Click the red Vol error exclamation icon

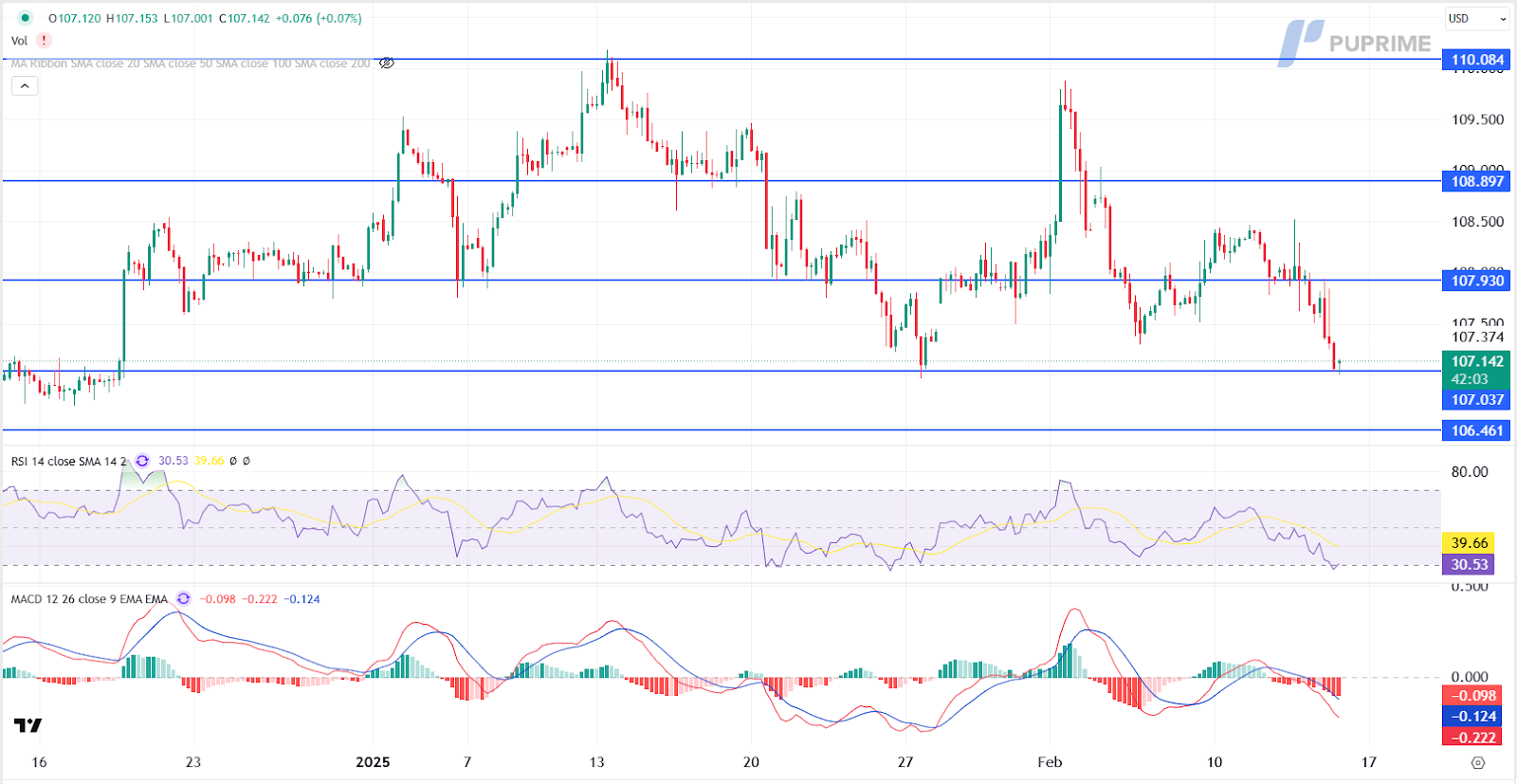click(44, 41)
